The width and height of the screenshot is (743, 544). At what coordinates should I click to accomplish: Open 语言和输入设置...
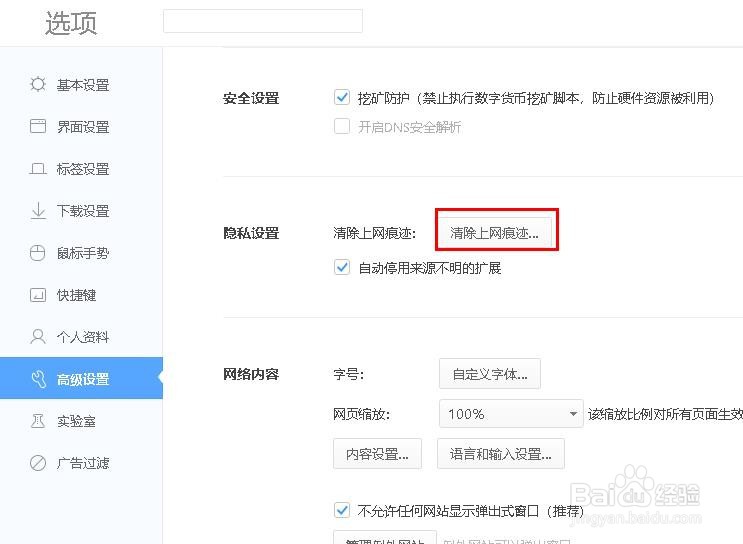coord(500,454)
